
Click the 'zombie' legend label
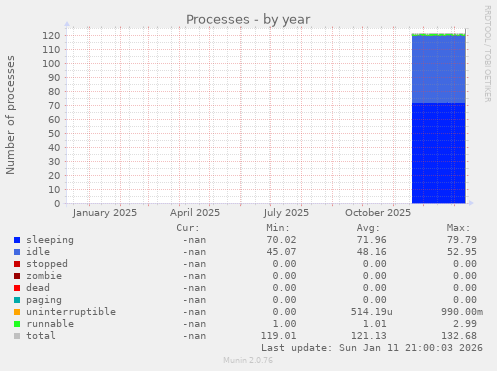click(x=44, y=276)
